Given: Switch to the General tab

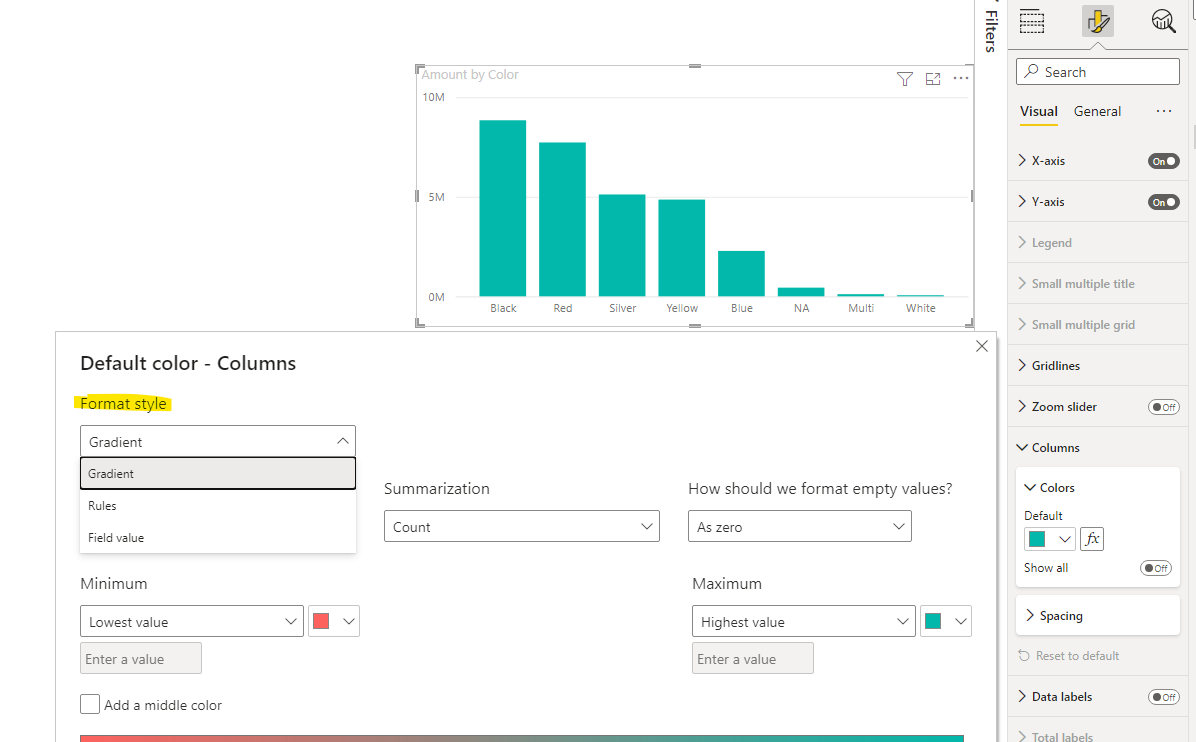Looking at the screenshot, I should [x=1097, y=111].
